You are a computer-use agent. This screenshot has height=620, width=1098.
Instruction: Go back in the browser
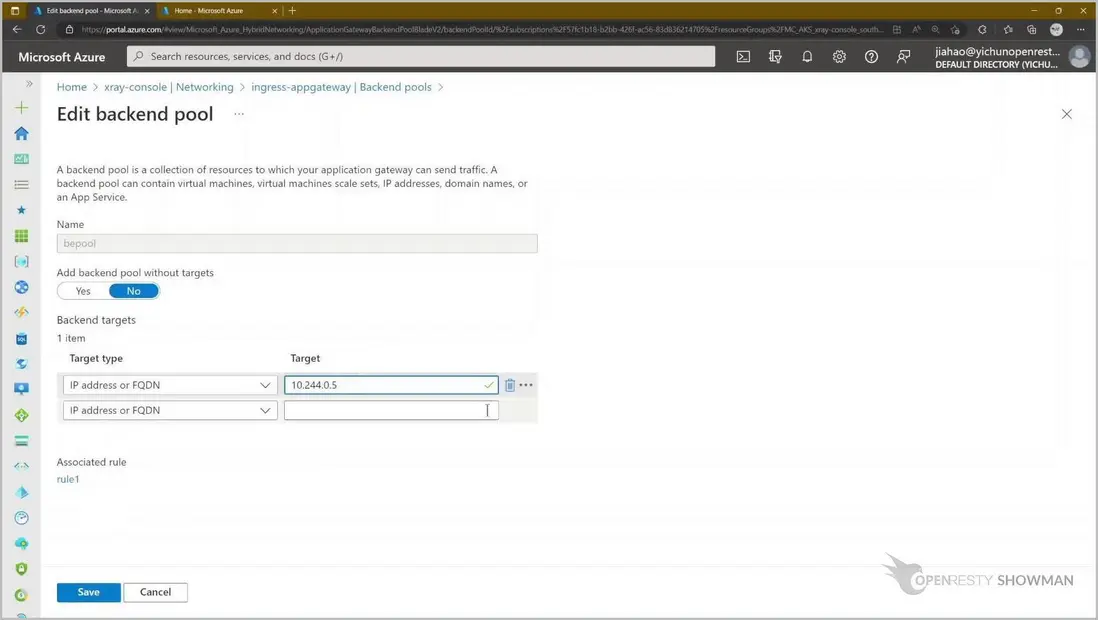(17, 29)
